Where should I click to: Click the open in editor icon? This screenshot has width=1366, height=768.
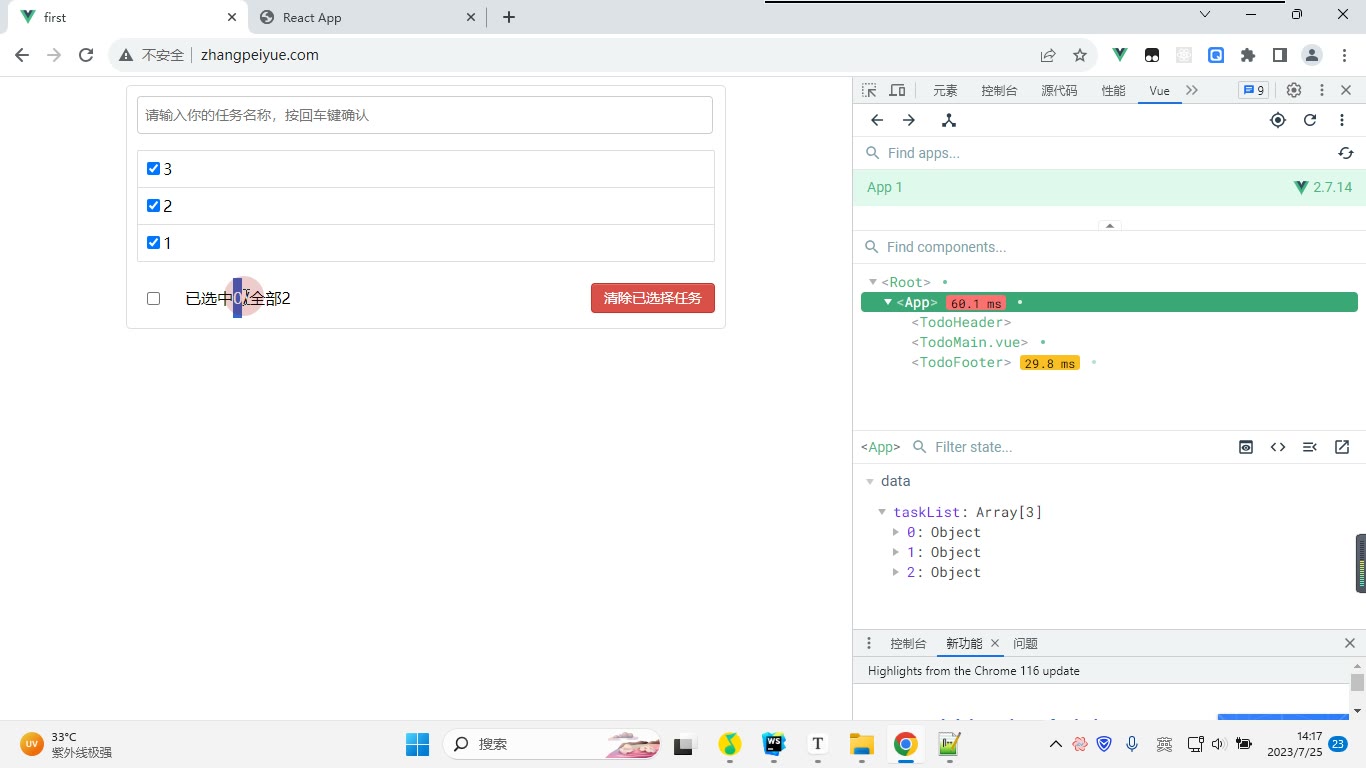[x=1342, y=447]
